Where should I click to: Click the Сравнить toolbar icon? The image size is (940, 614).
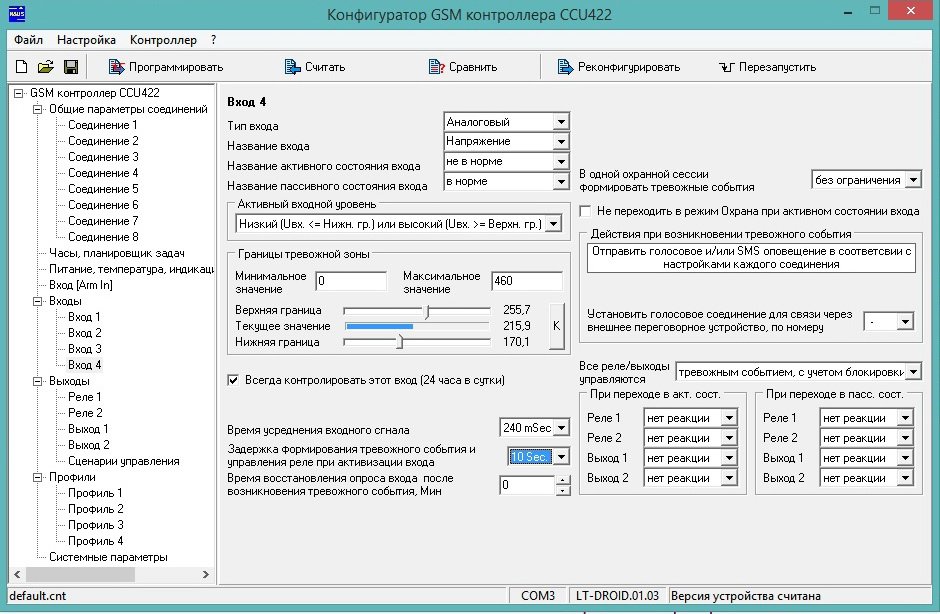436,67
